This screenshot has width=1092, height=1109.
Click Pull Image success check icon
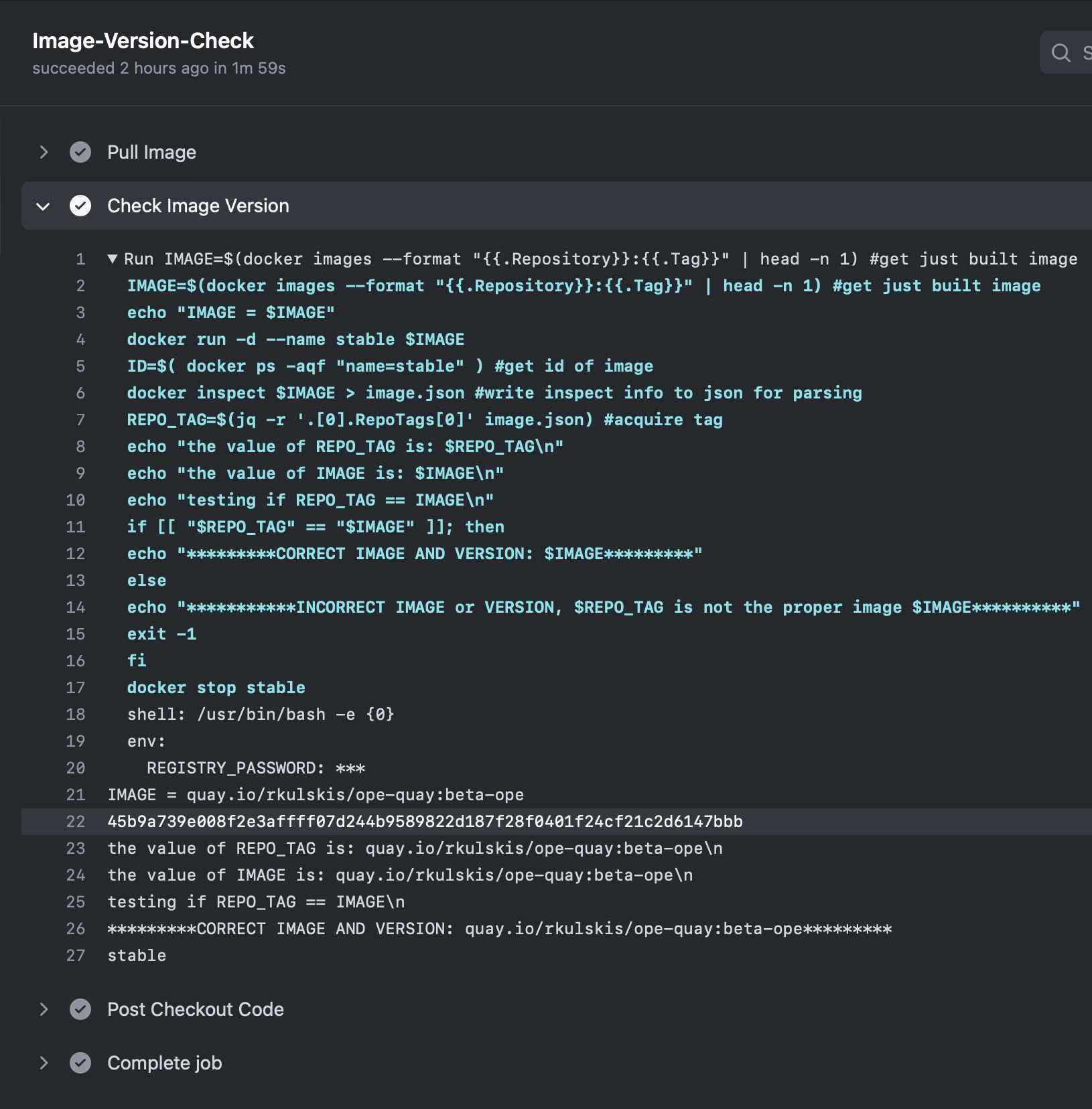[80, 152]
